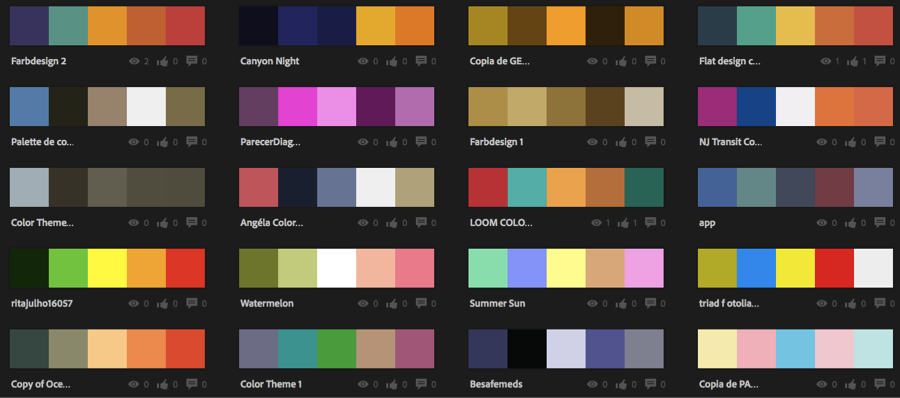The image size is (900, 398).
Task: Pick the black swatch in Besafemeds palette
Action: click(527, 349)
